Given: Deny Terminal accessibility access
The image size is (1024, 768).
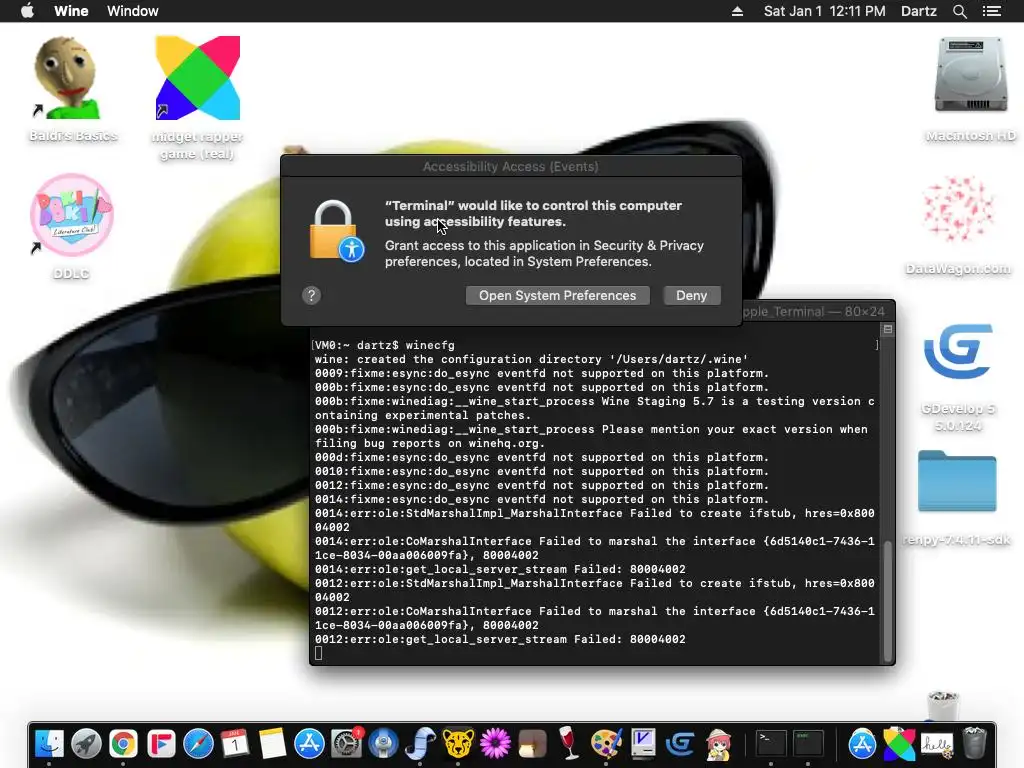Looking at the screenshot, I should pyautogui.click(x=692, y=295).
